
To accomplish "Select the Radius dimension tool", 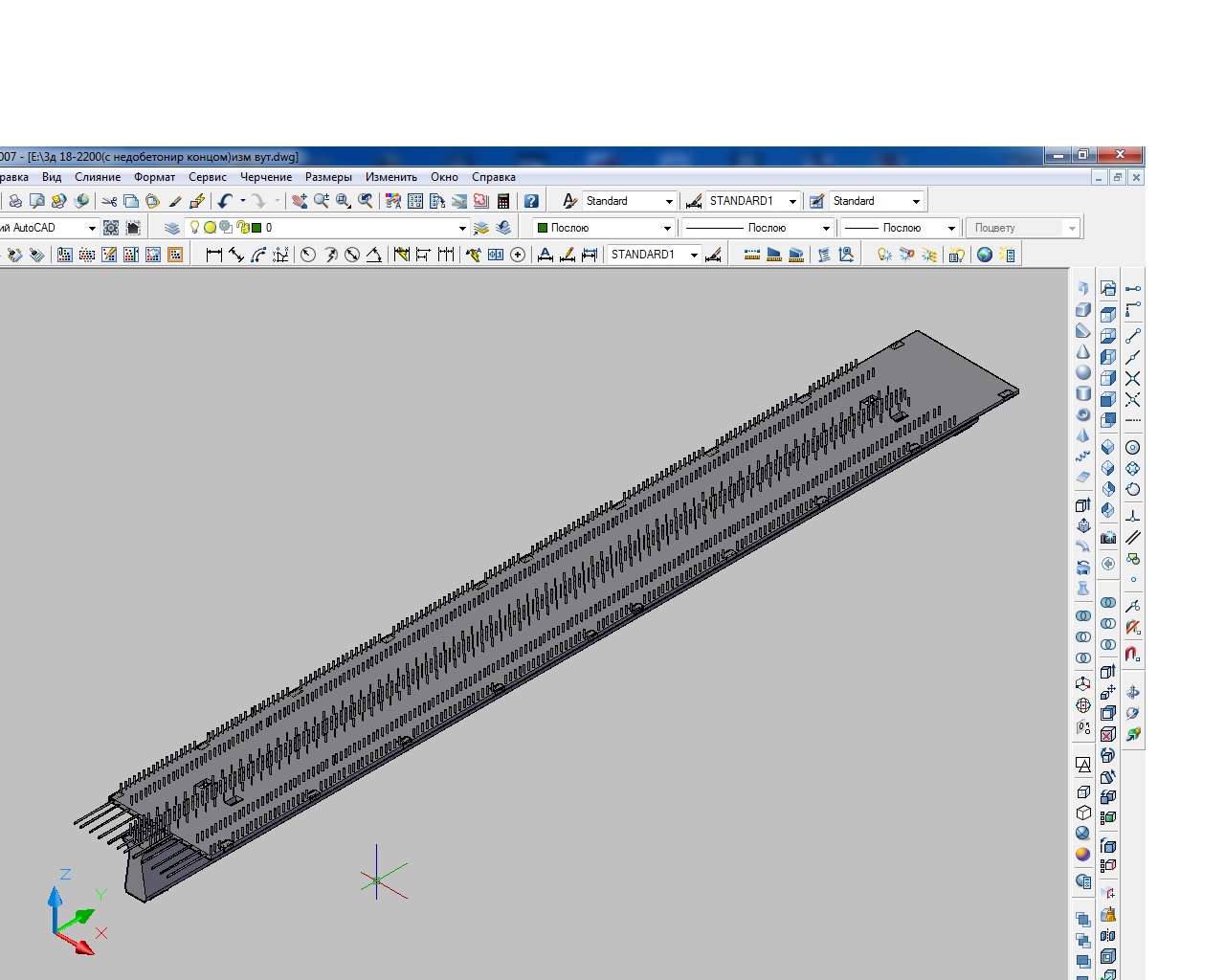I will pyautogui.click(x=308, y=255).
